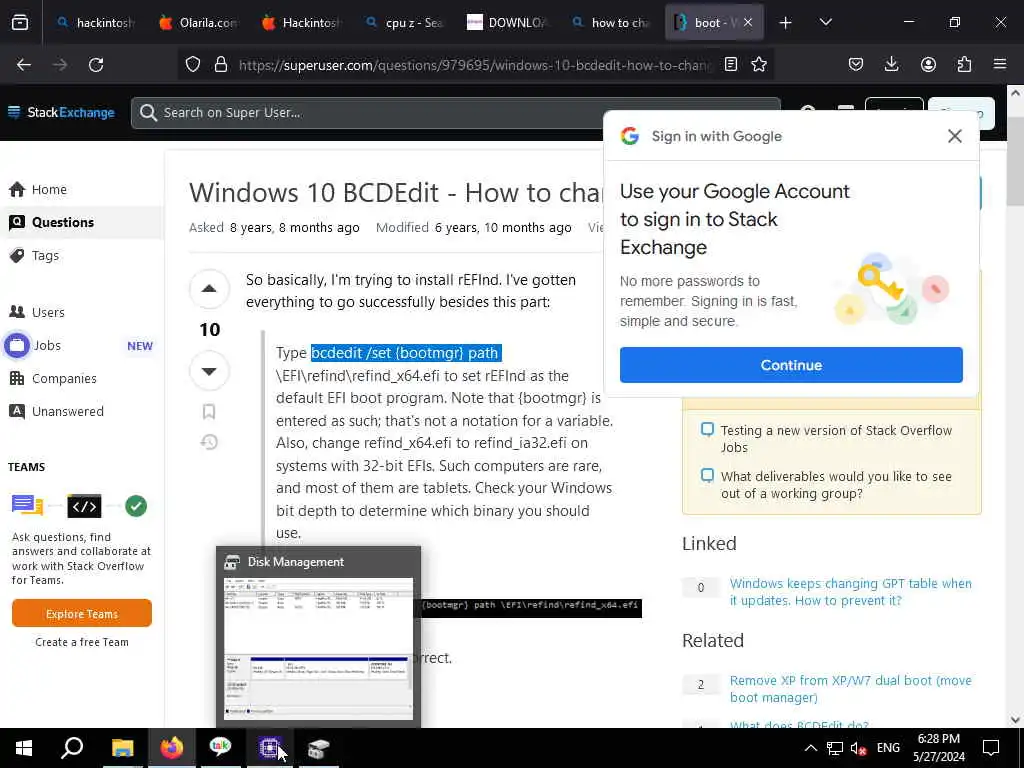Click the Explore Teams button
The image size is (1024, 768).
(82, 614)
